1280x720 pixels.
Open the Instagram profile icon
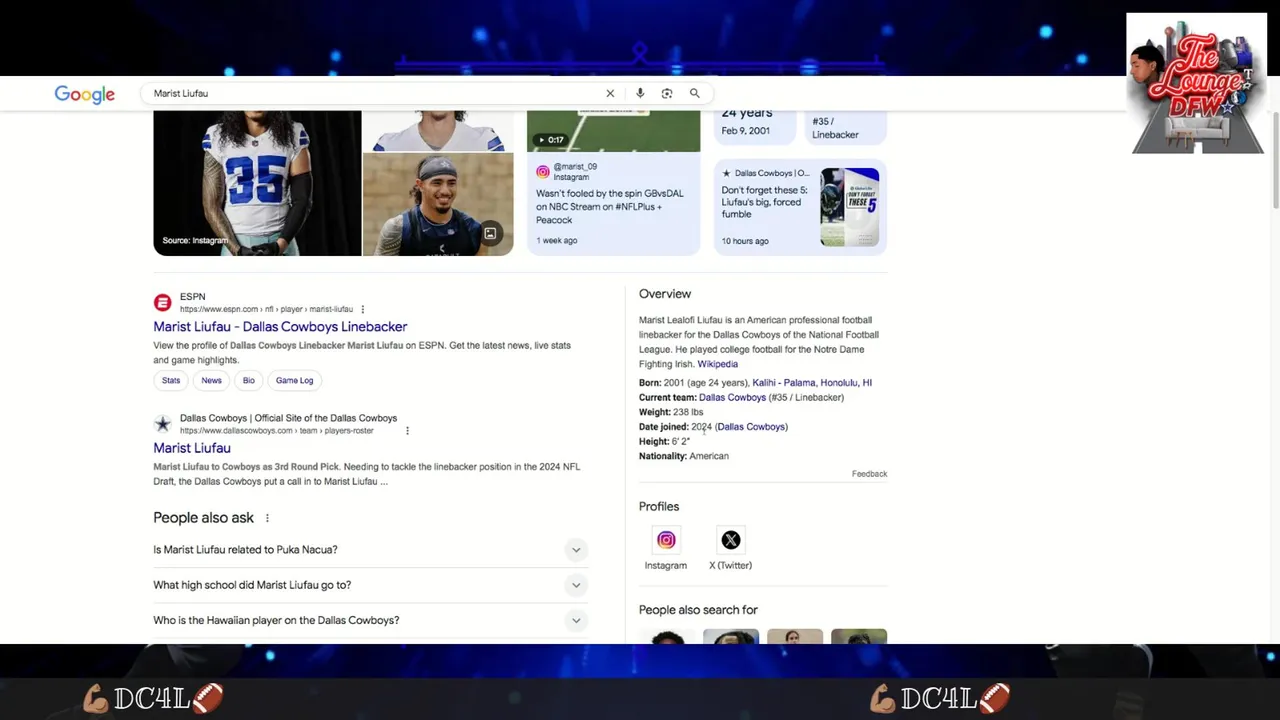[x=666, y=540]
